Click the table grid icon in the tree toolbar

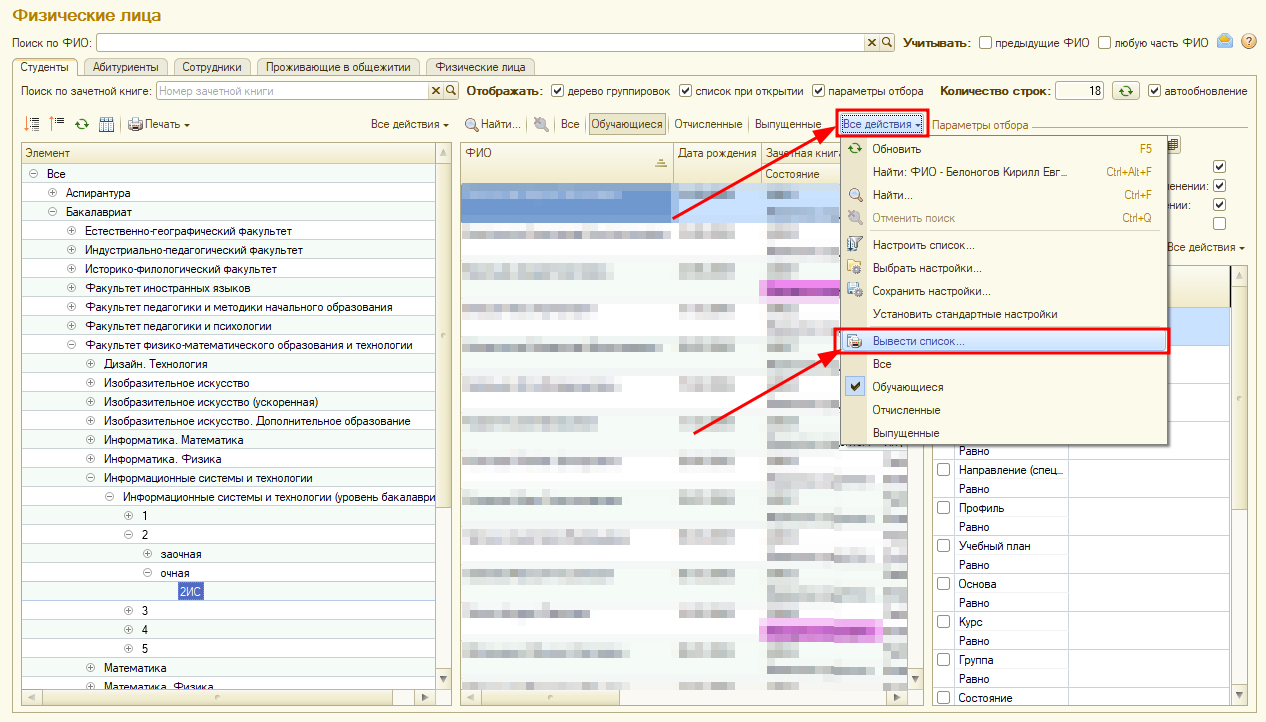106,124
